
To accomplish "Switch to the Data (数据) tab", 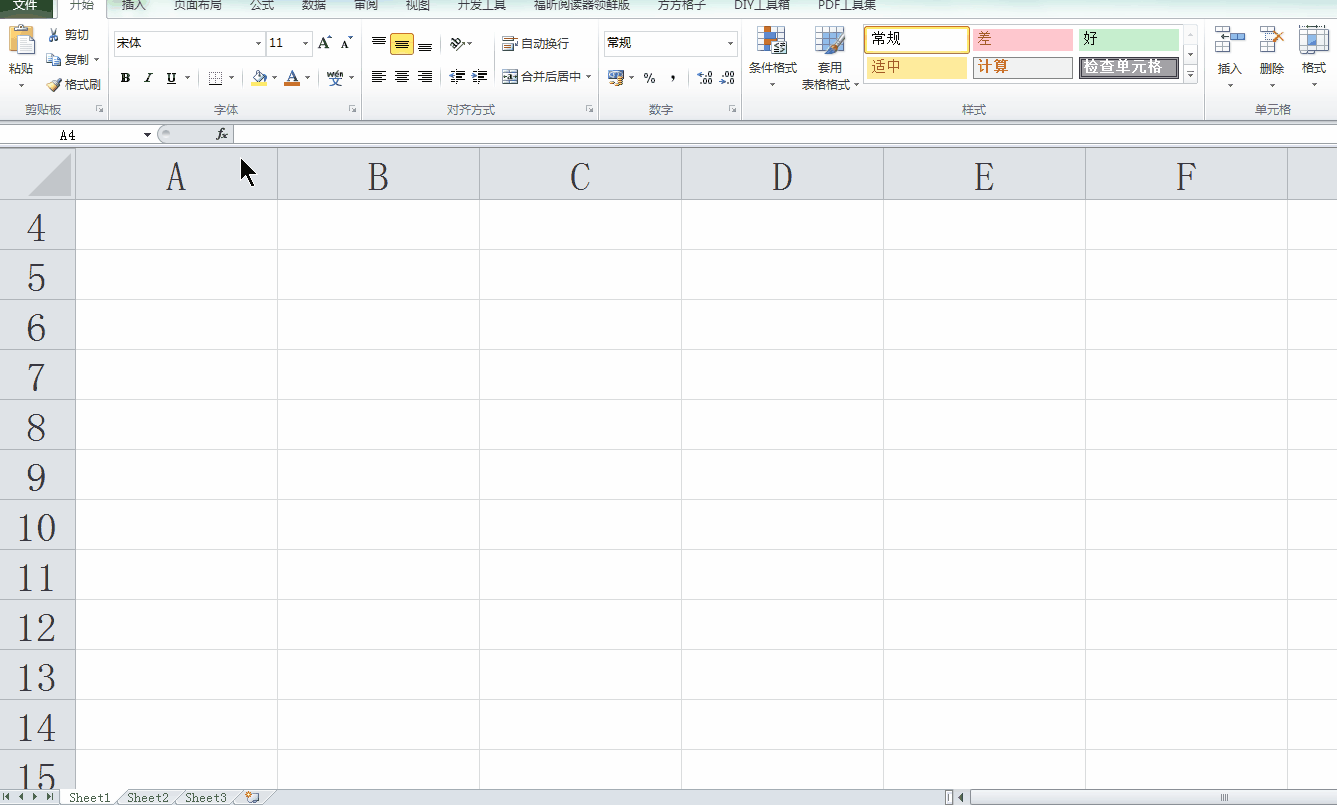I will [314, 6].
